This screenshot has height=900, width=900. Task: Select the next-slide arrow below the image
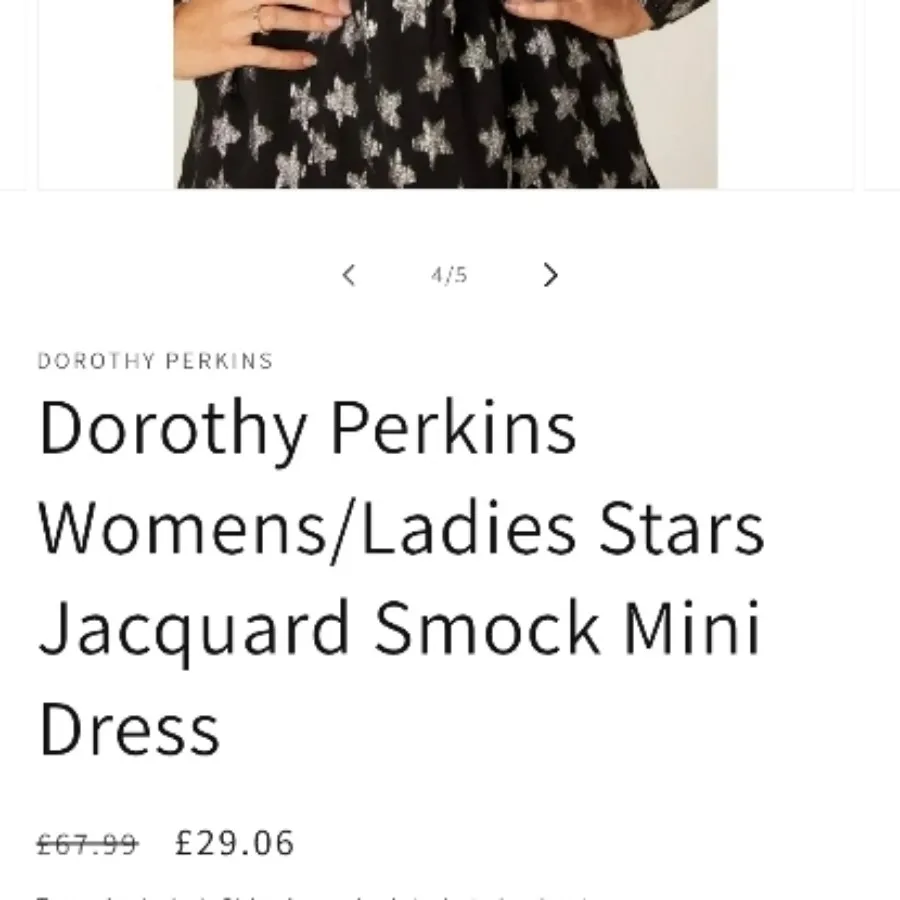[550, 275]
